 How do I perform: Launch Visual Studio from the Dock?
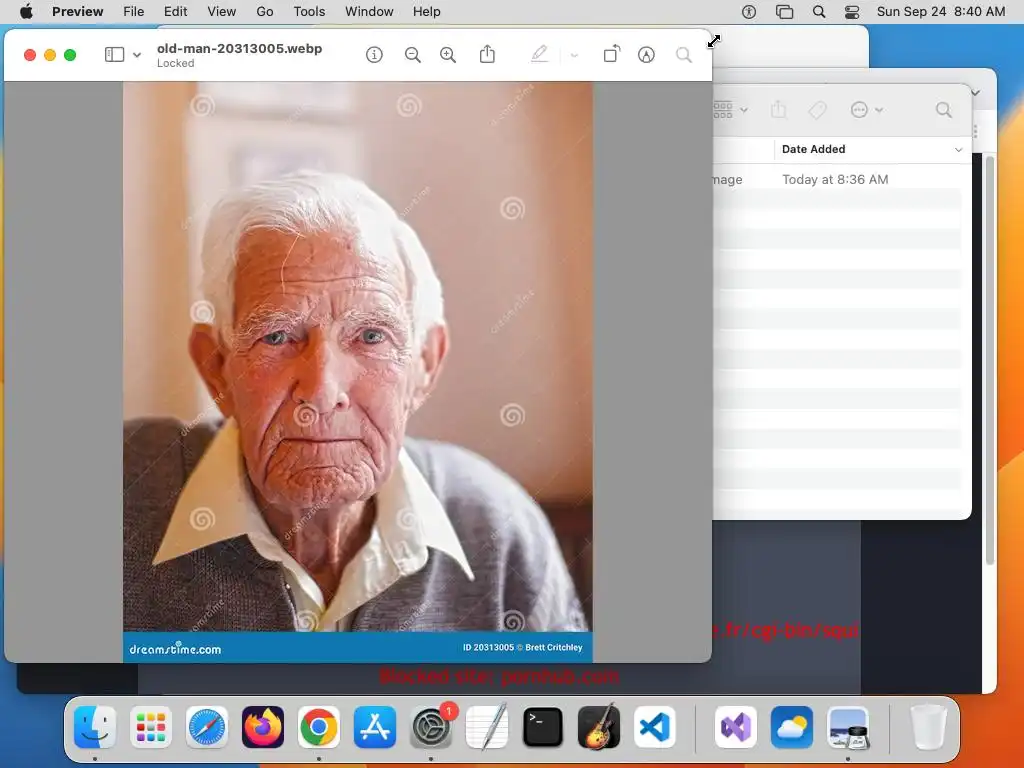pyautogui.click(x=736, y=727)
